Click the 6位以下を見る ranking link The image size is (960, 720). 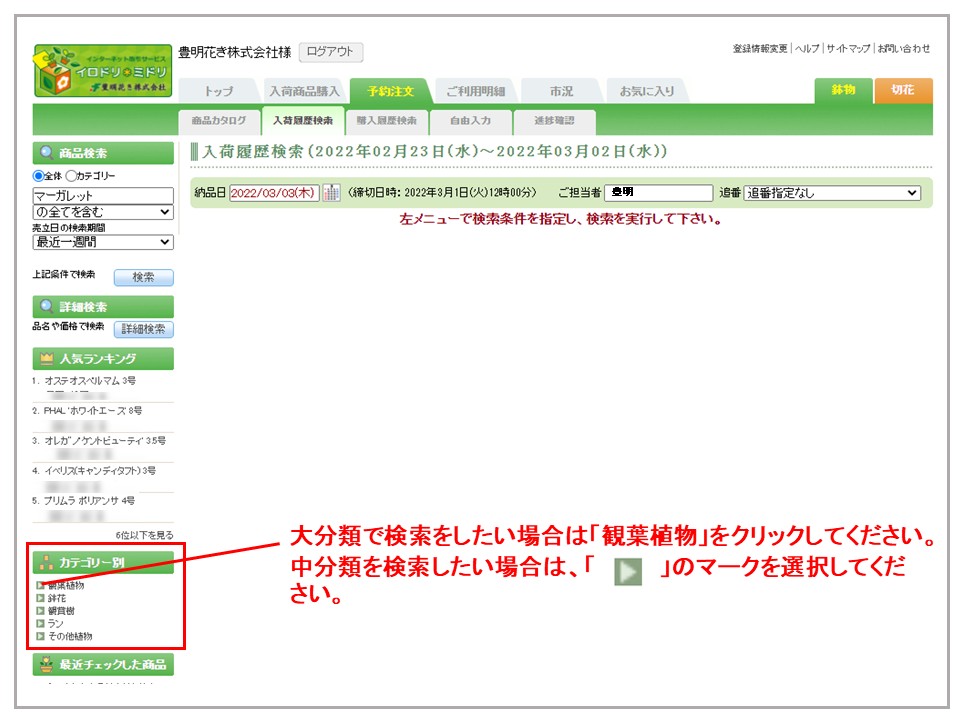click(x=144, y=535)
